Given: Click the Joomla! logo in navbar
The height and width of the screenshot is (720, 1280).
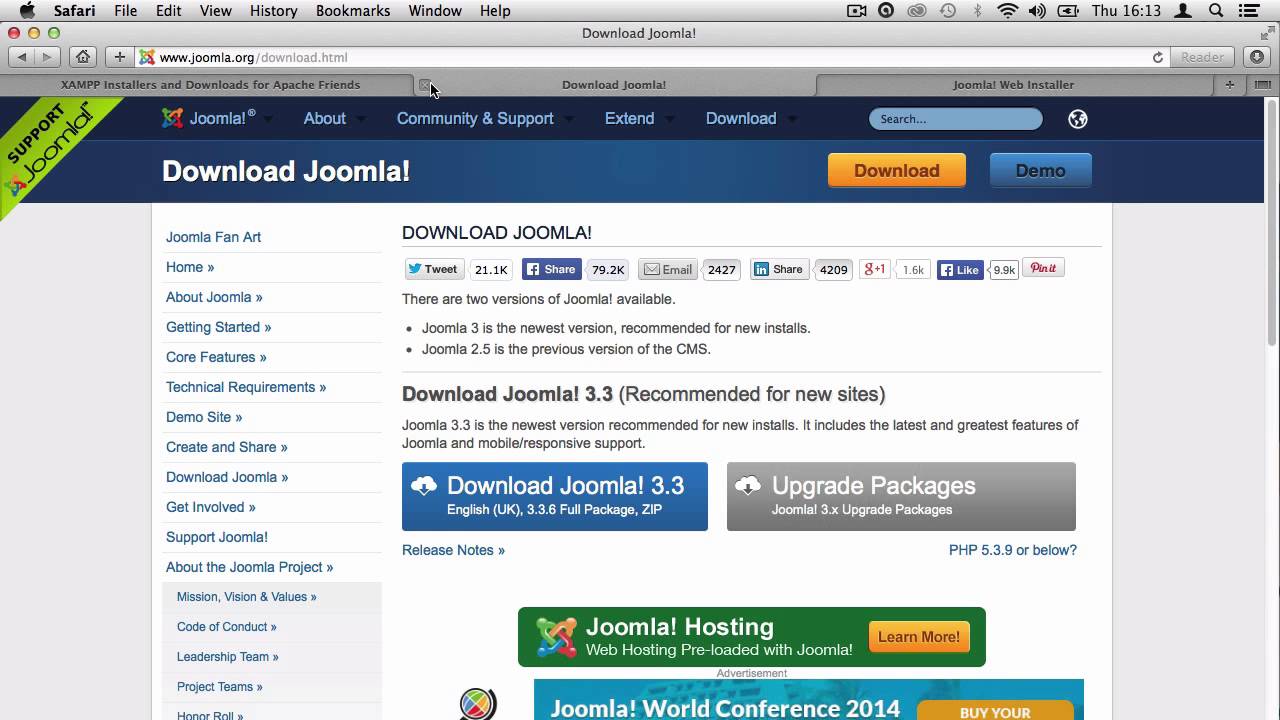Looking at the screenshot, I should click(x=208, y=118).
